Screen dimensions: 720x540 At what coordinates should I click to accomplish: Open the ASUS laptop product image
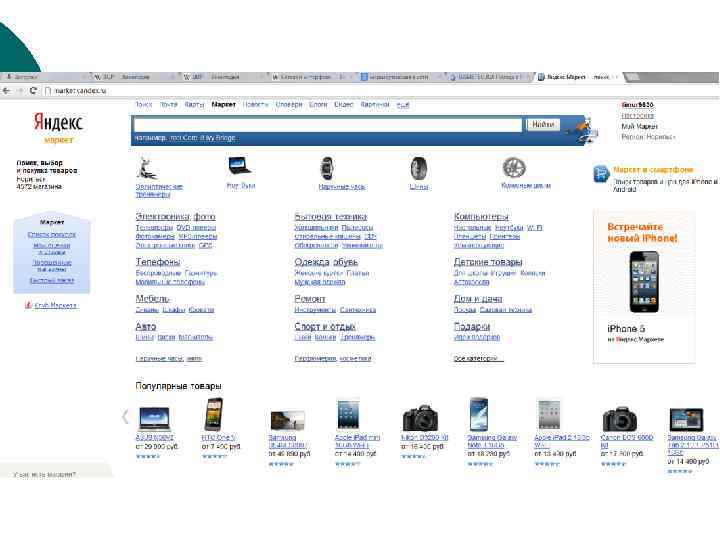(x=154, y=419)
